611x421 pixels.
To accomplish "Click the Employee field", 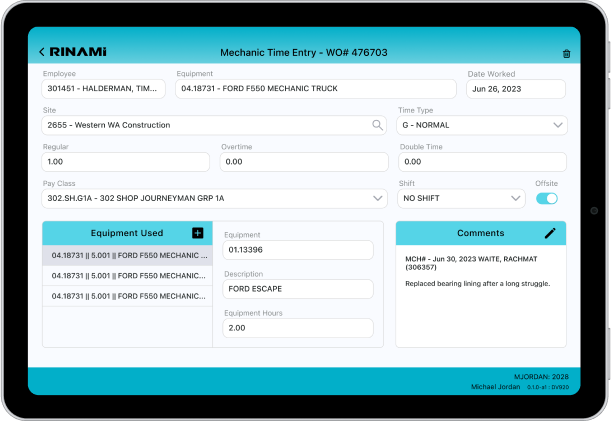I will coord(104,89).
